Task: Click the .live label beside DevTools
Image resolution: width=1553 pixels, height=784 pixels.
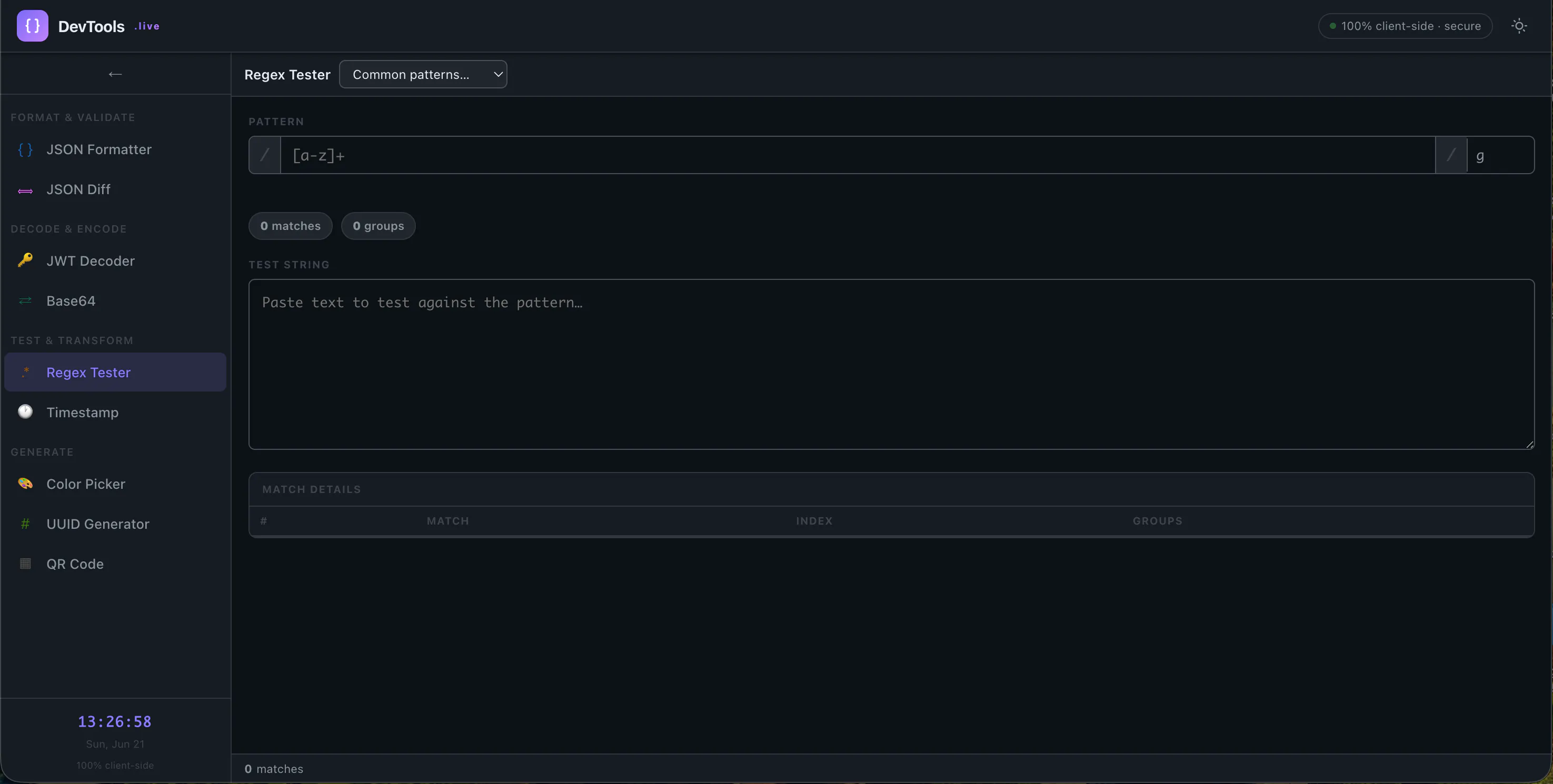Action: pos(147,26)
